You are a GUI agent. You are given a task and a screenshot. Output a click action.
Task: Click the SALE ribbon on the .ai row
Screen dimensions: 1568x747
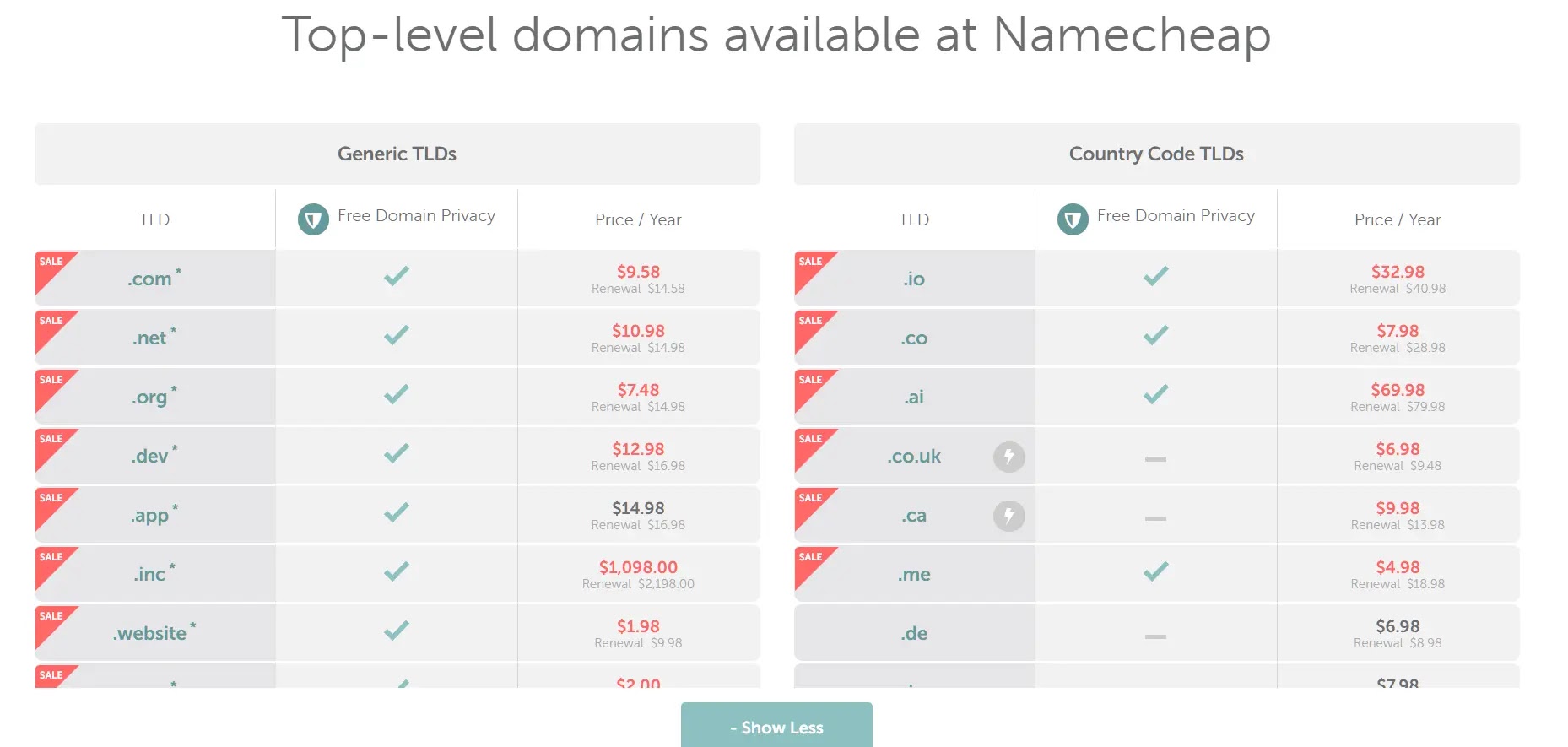[812, 385]
